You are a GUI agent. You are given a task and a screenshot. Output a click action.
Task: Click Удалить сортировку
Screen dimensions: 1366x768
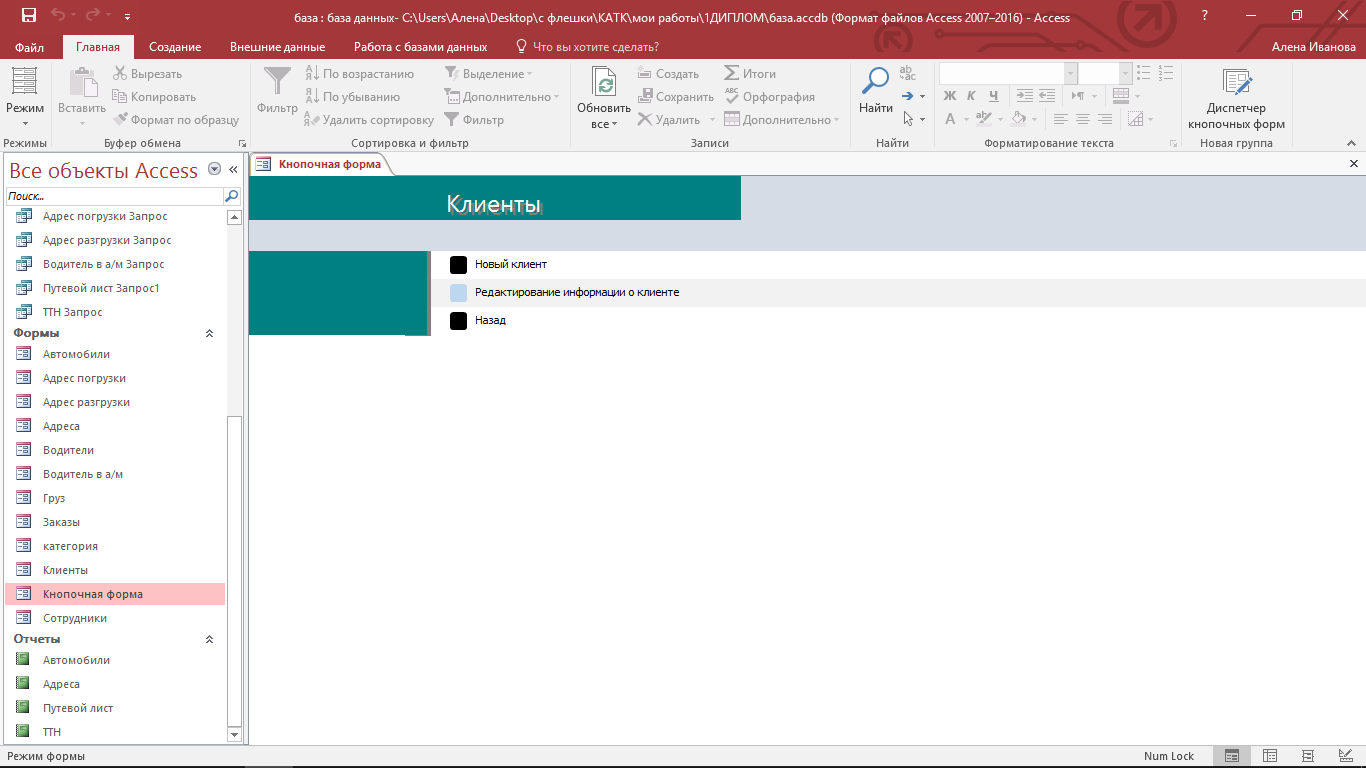(x=369, y=120)
